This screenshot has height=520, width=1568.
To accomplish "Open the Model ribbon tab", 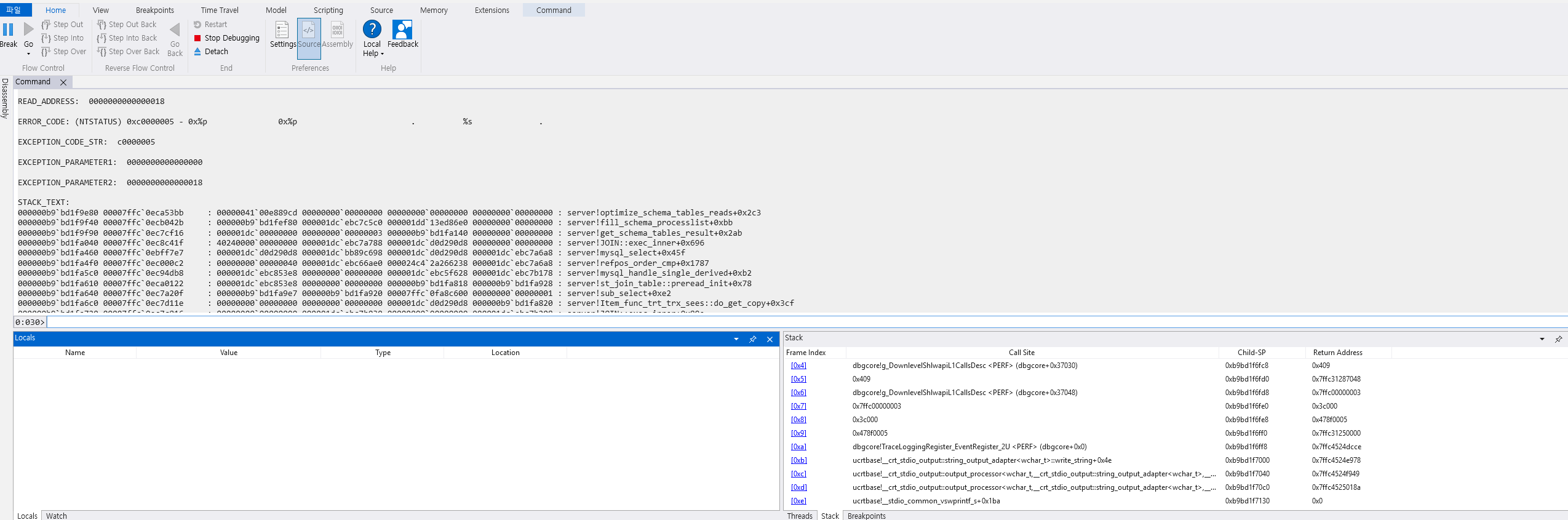I will (x=276, y=10).
